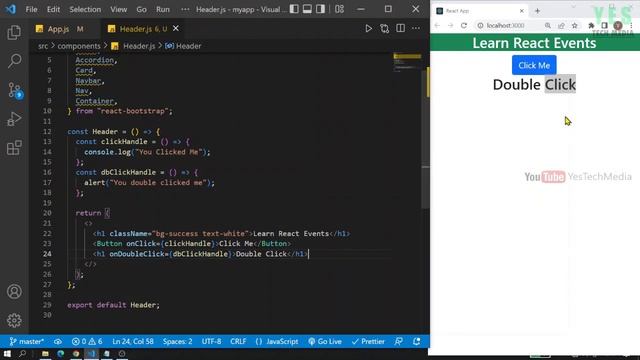Screen dimensions: 640x360
Task: Open the feedback icon in status bar
Action: coord(399,341)
